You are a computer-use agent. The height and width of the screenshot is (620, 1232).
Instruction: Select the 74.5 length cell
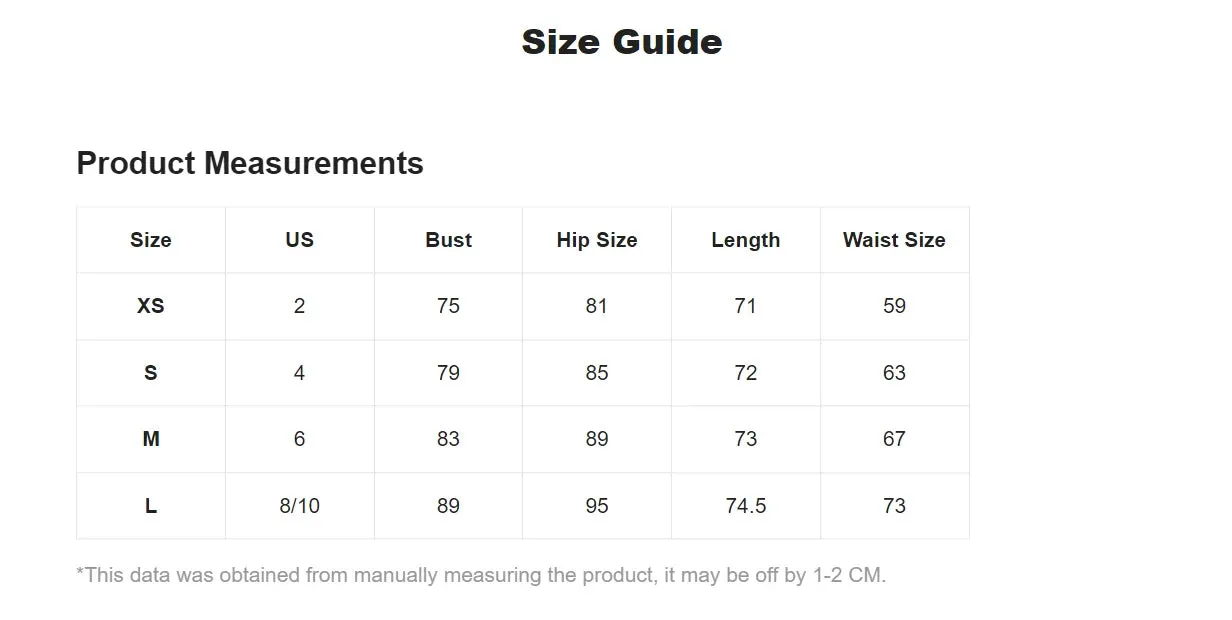point(746,506)
